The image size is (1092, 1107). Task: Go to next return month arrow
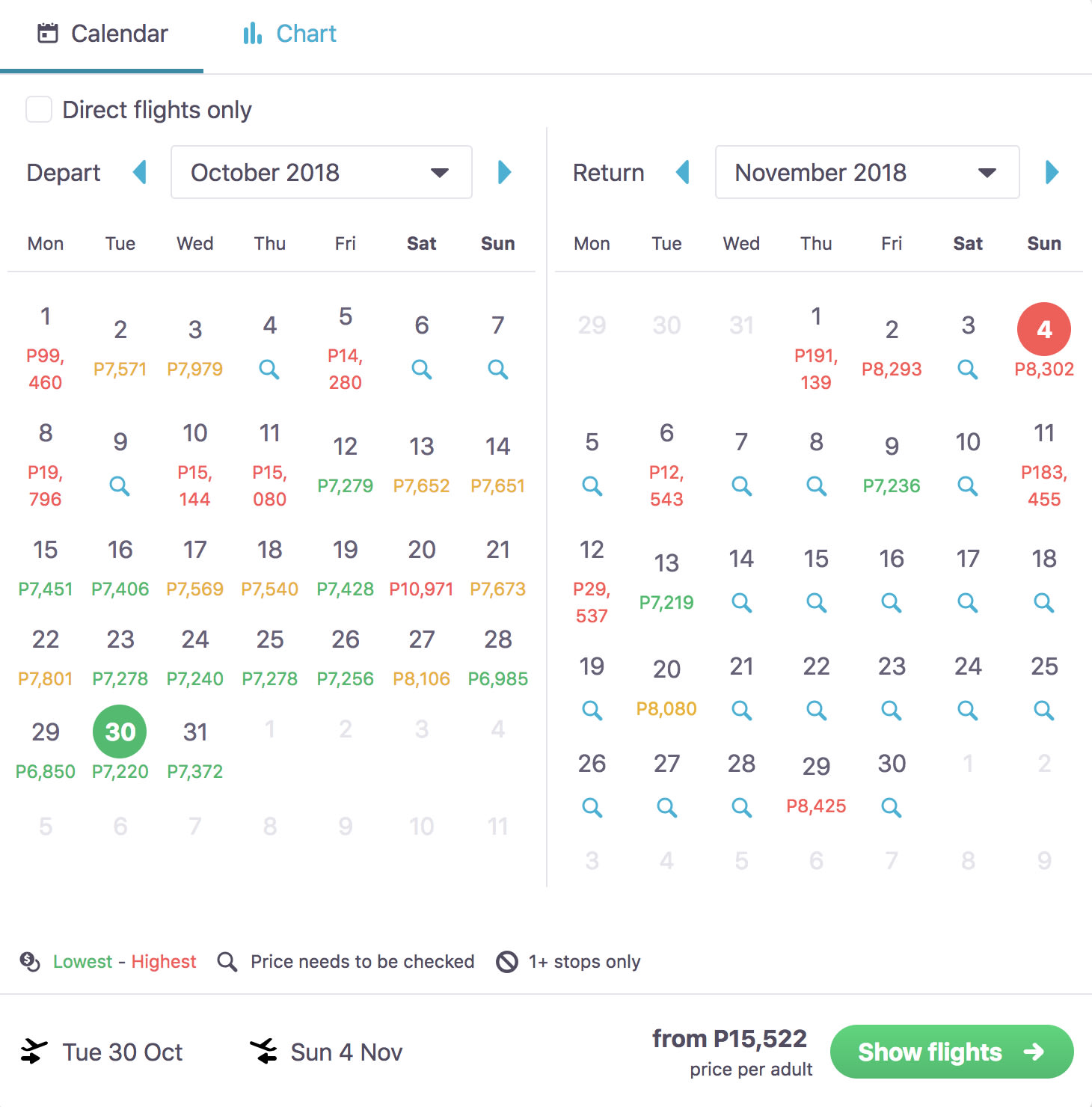pyautogui.click(x=1052, y=172)
